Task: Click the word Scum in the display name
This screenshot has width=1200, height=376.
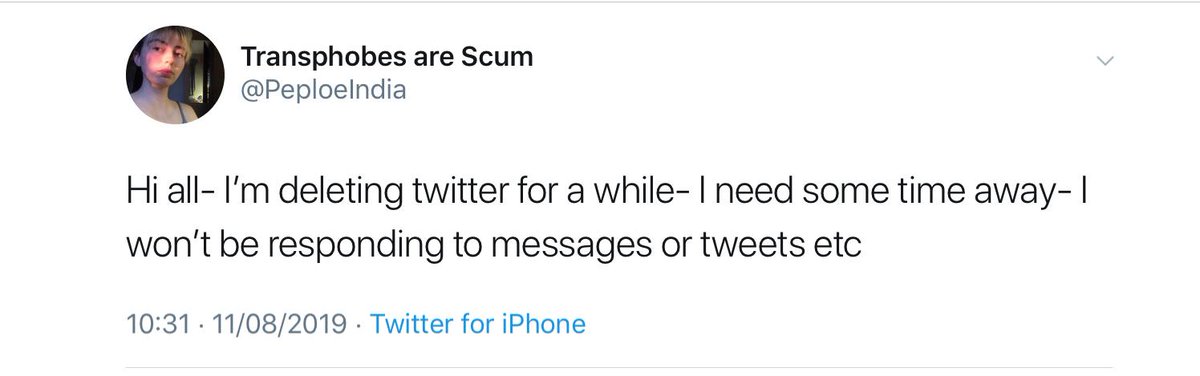Action: (x=496, y=57)
